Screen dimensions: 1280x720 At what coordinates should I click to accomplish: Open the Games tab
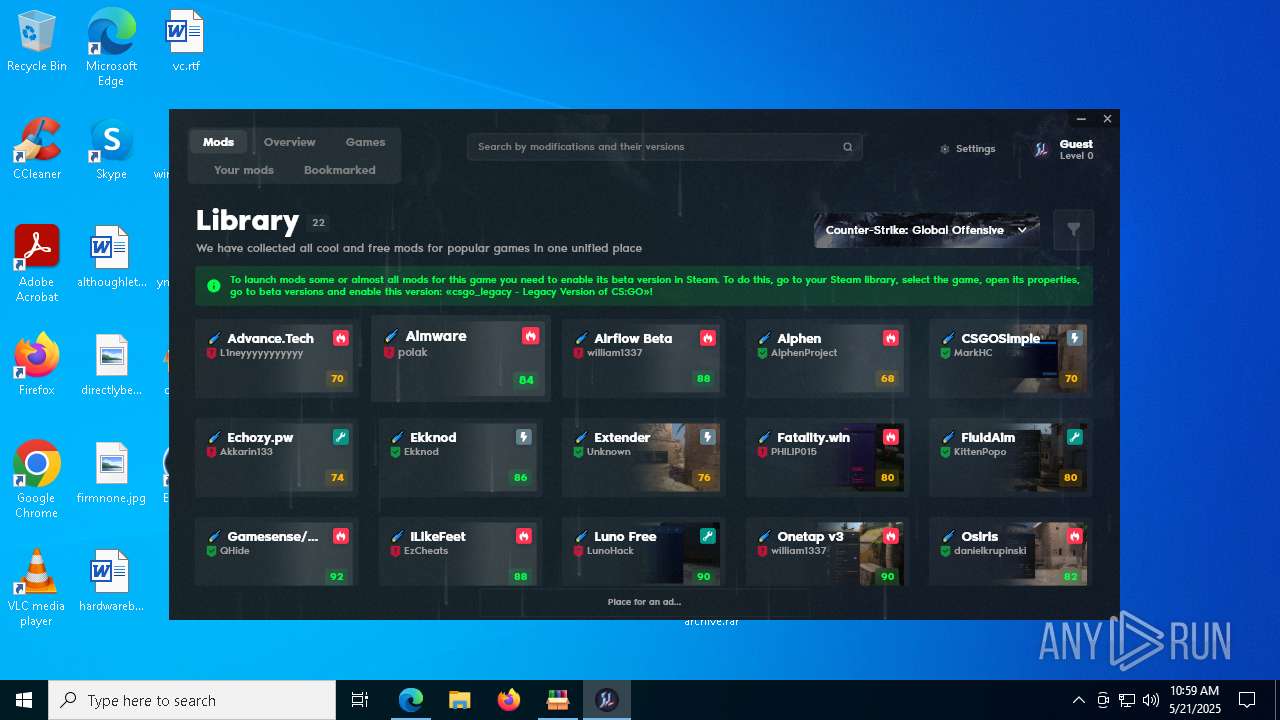[x=365, y=142]
